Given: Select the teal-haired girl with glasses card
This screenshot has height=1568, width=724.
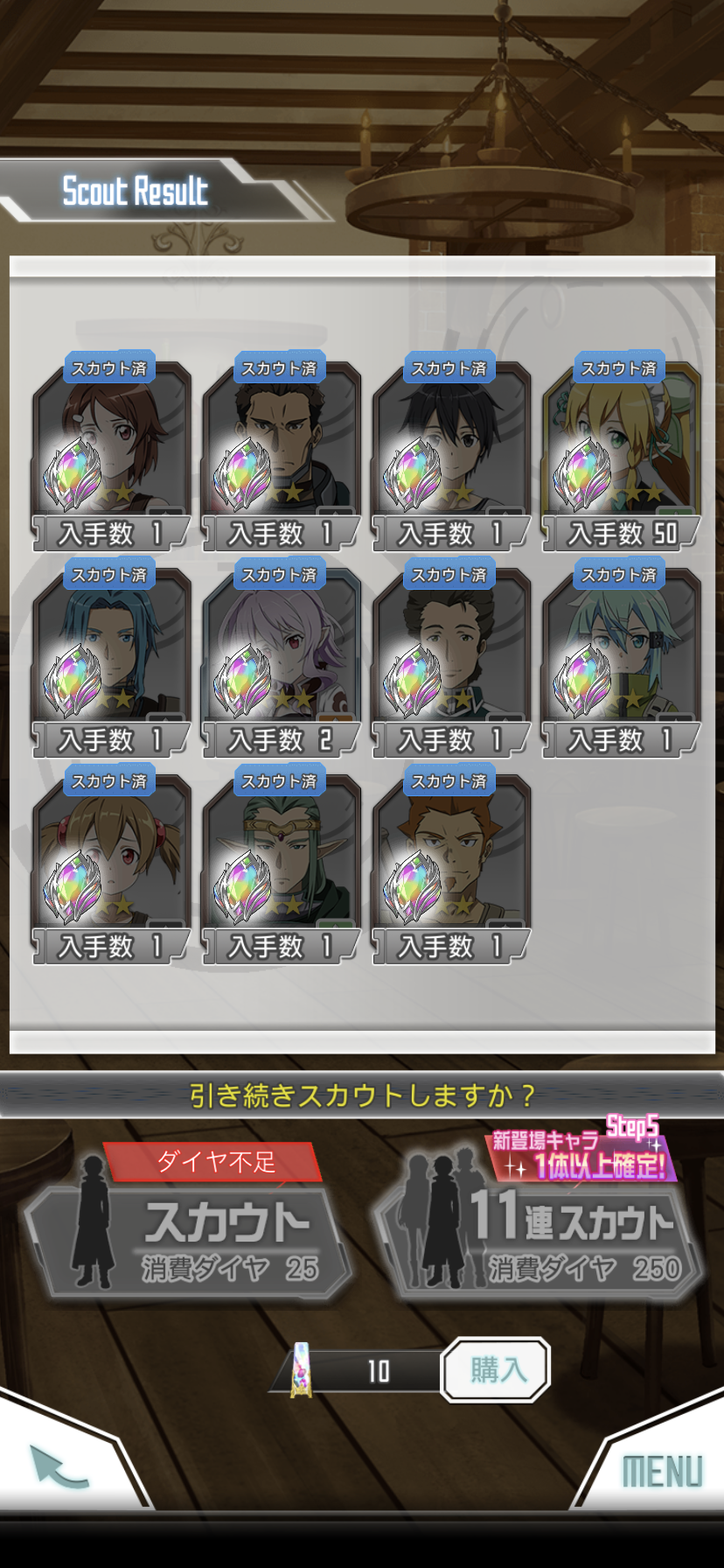Looking at the screenshot, I should [x=621, y=657].
